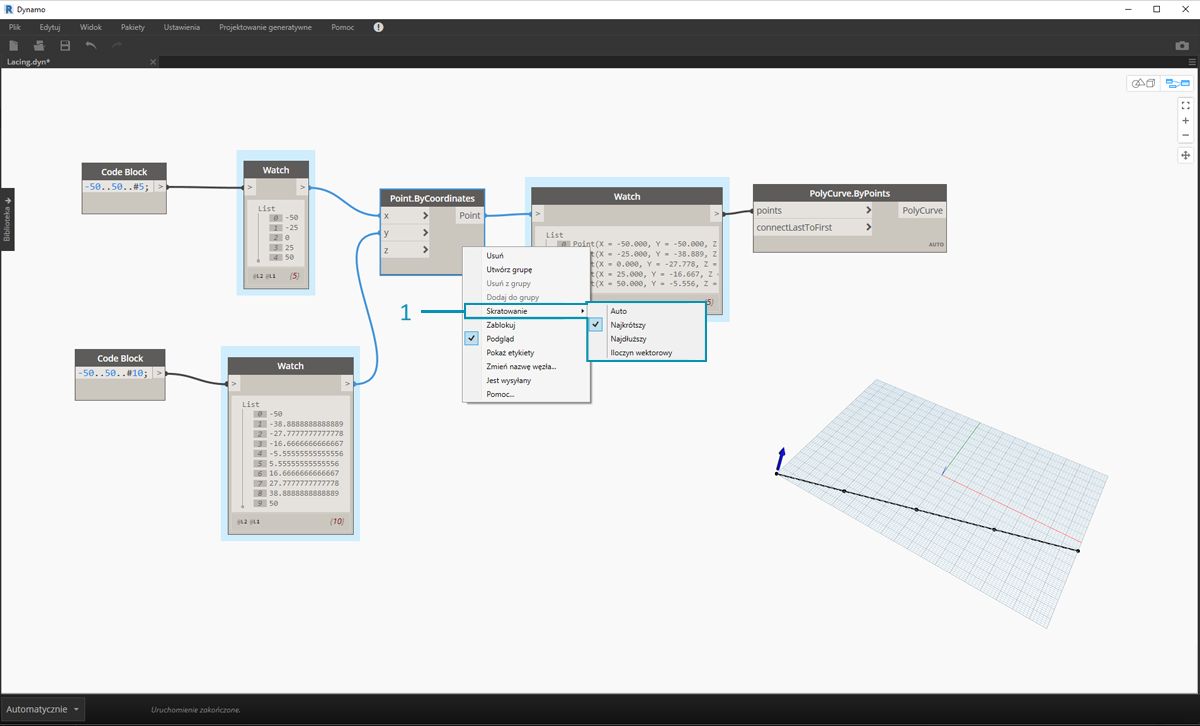This screenshot has width=1200, height=726.
Task: Close the Lacing.dyn tab
Action: tap(153, 62)
